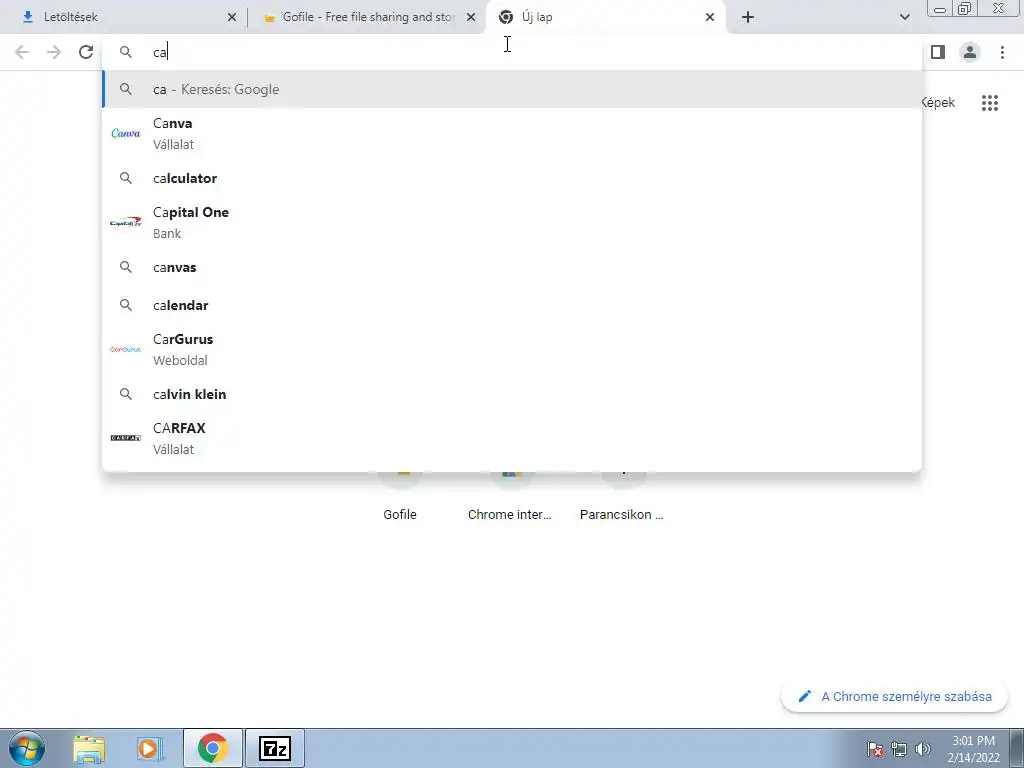Click the Capital One logo icon
Viewport: 1024px width, 768px height.
[x=125, y=222]
